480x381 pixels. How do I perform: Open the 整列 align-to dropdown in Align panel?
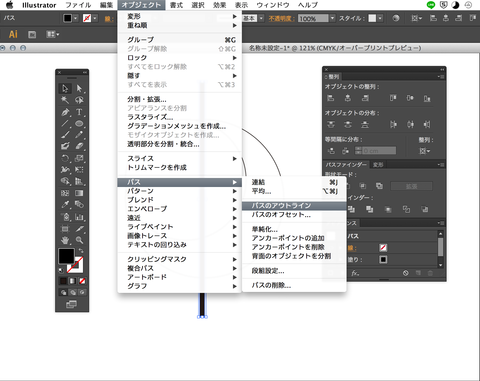[x=425, y=151]
